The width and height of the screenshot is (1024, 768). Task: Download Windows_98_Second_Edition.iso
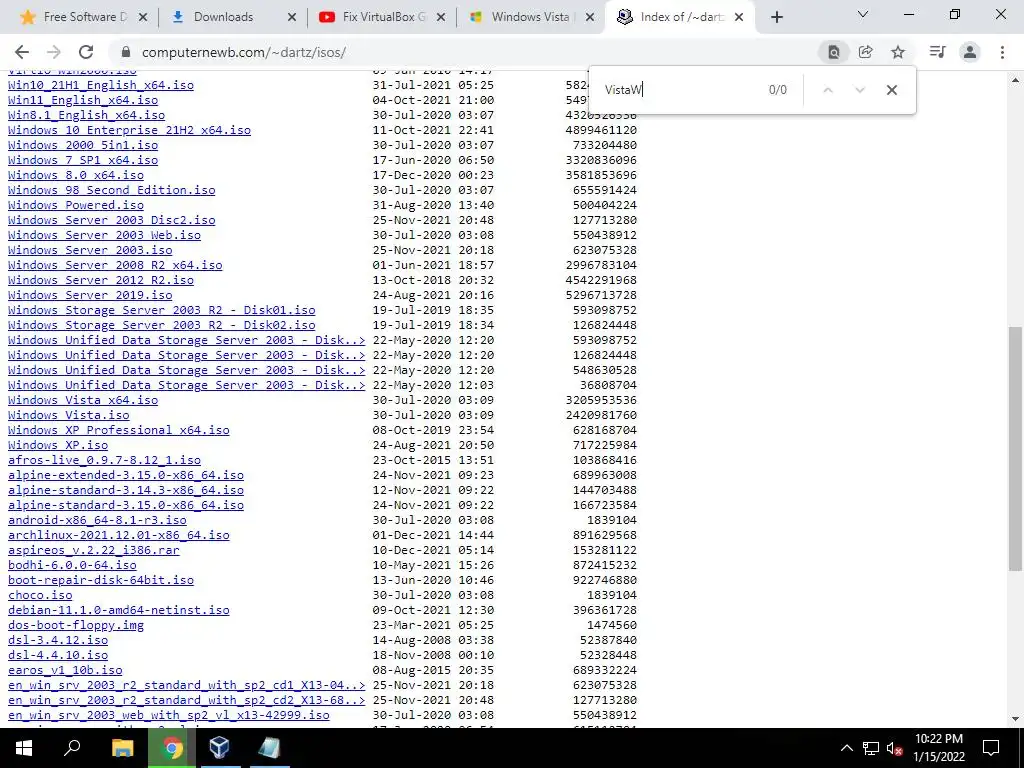tap(112, 190)
